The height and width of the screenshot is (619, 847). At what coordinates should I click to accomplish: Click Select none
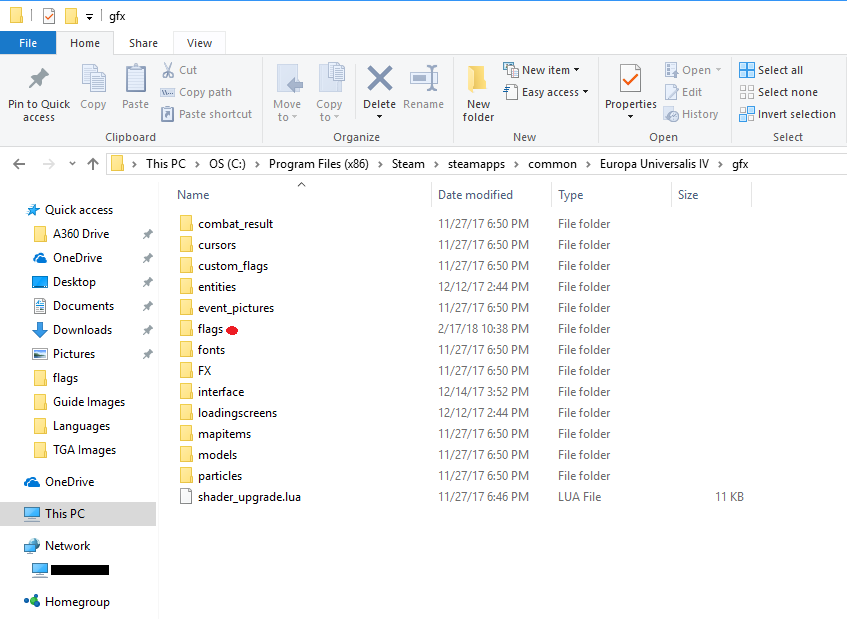[x=779, y=92]
